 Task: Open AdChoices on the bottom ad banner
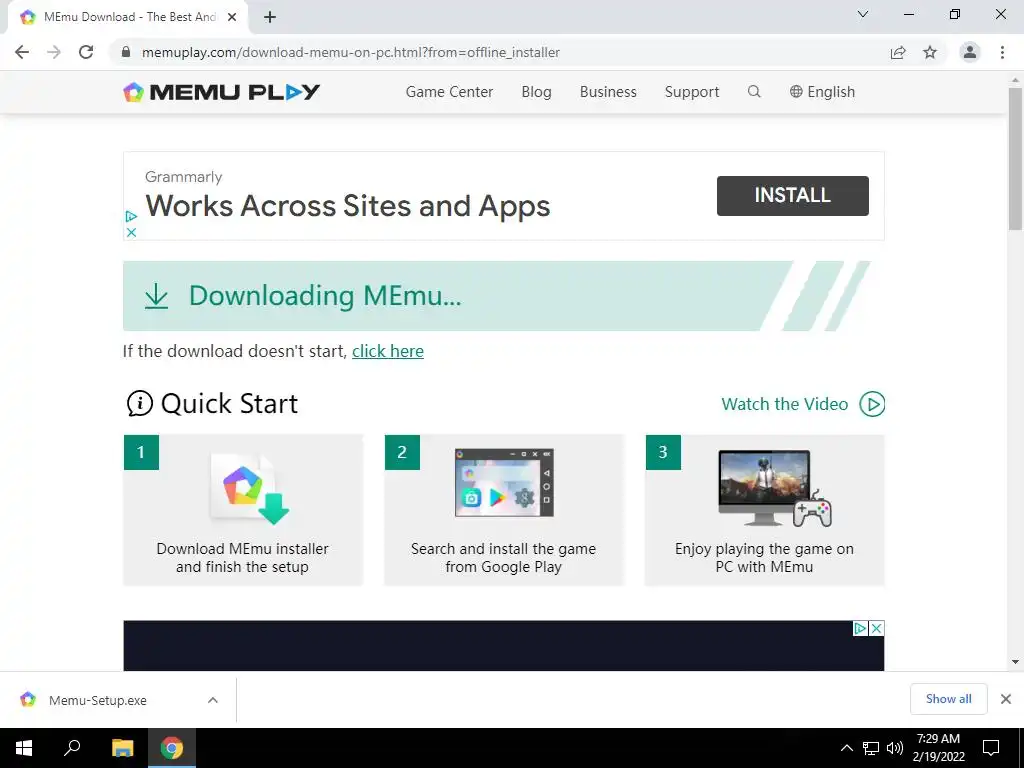861,628
